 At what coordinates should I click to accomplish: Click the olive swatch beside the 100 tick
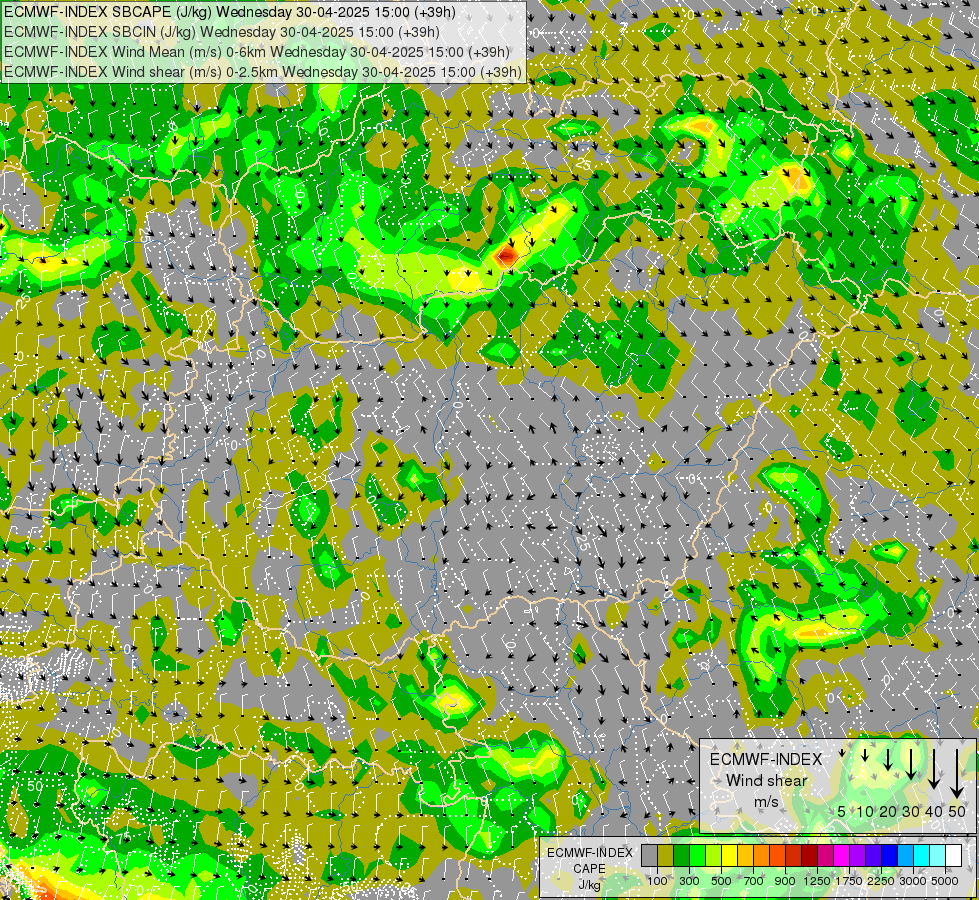[x=666, y=855]
